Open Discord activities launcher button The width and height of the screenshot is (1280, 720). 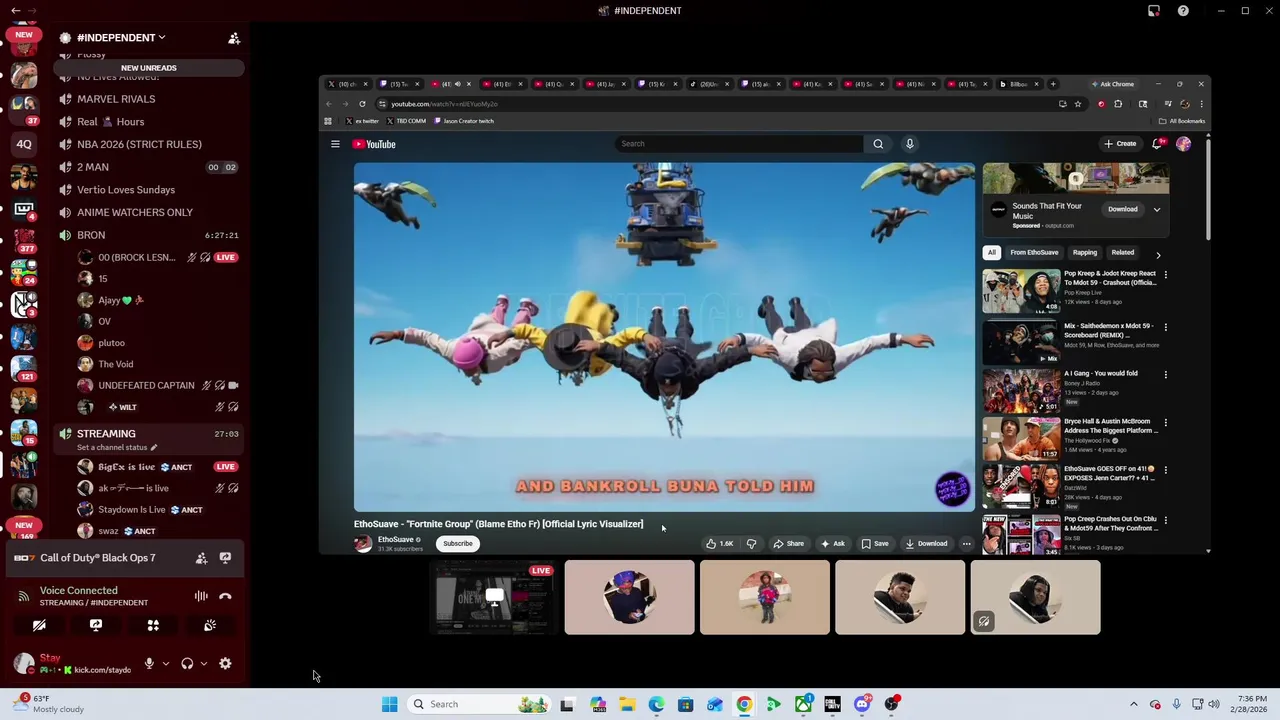[x=153, y=625]
